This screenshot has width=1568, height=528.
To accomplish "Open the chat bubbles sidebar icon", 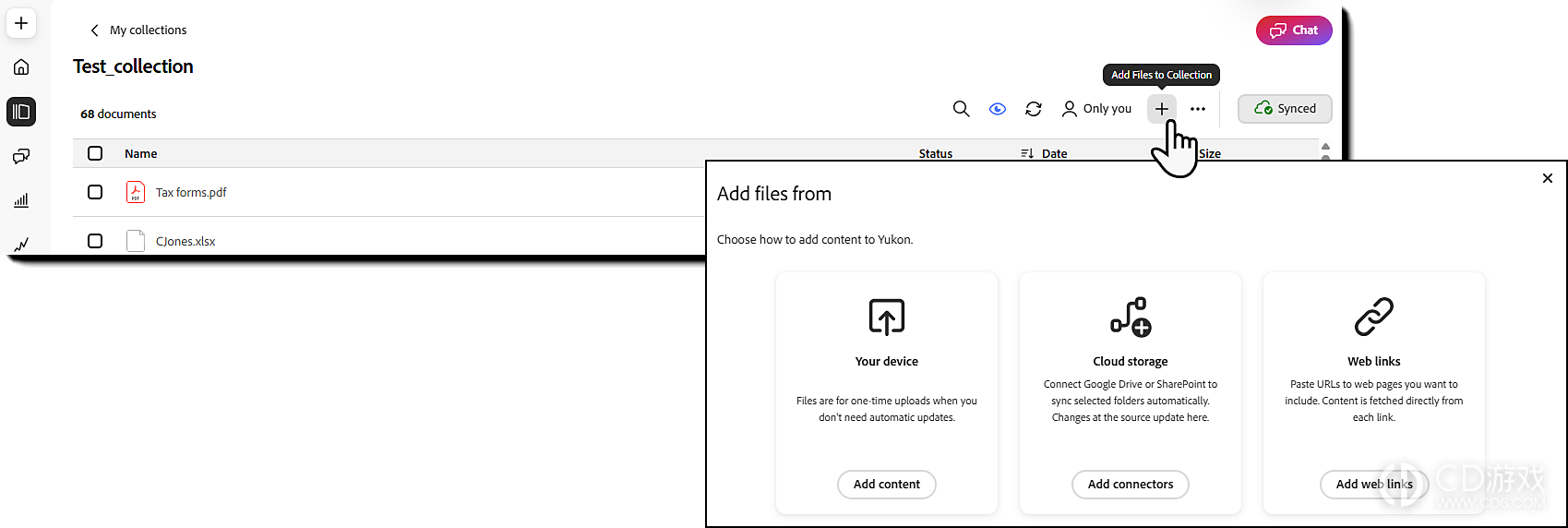I will coord(21,156).
